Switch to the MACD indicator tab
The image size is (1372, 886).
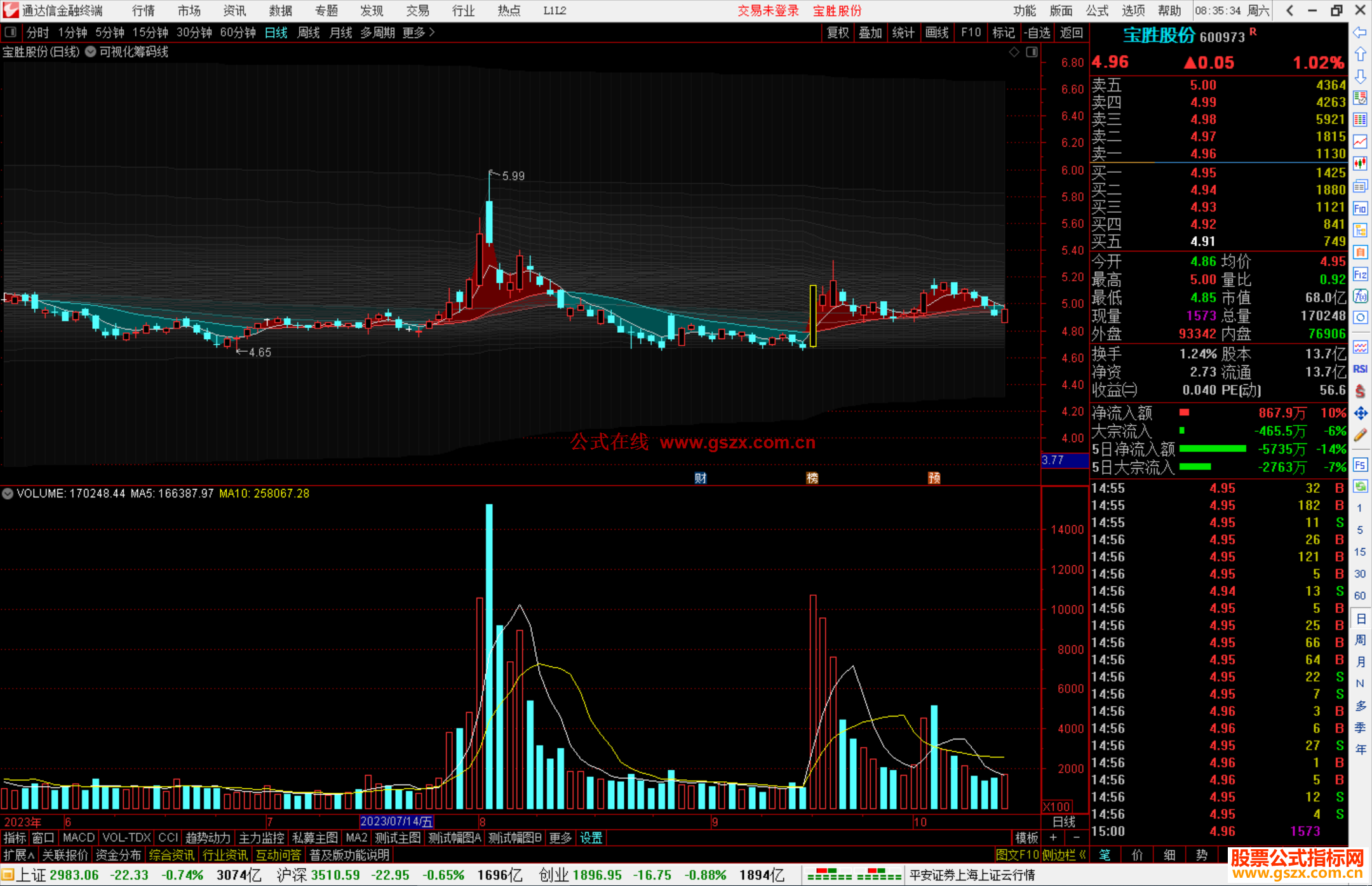79,838
